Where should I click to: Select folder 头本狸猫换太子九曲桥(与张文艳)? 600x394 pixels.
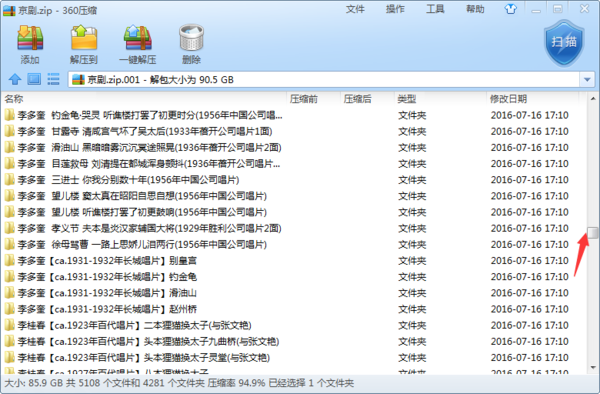[148, 341]
